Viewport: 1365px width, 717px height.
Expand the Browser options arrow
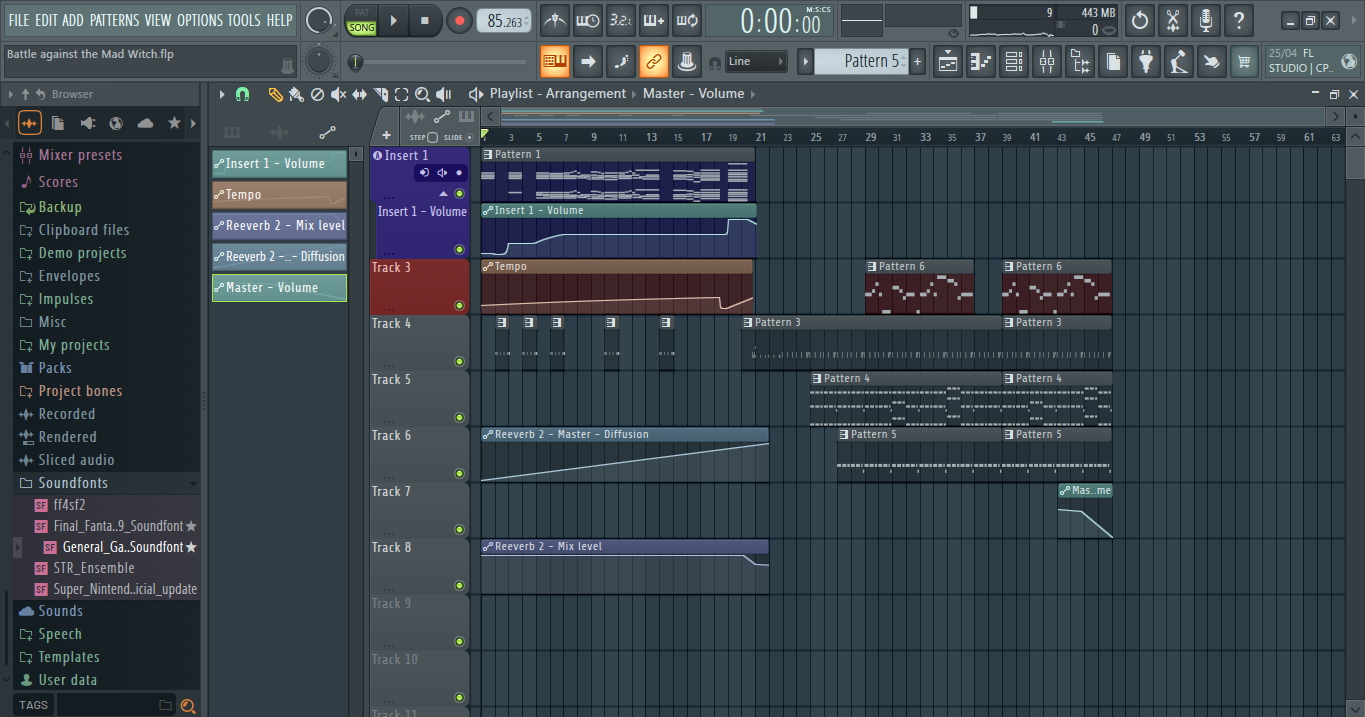coord(11,94)
